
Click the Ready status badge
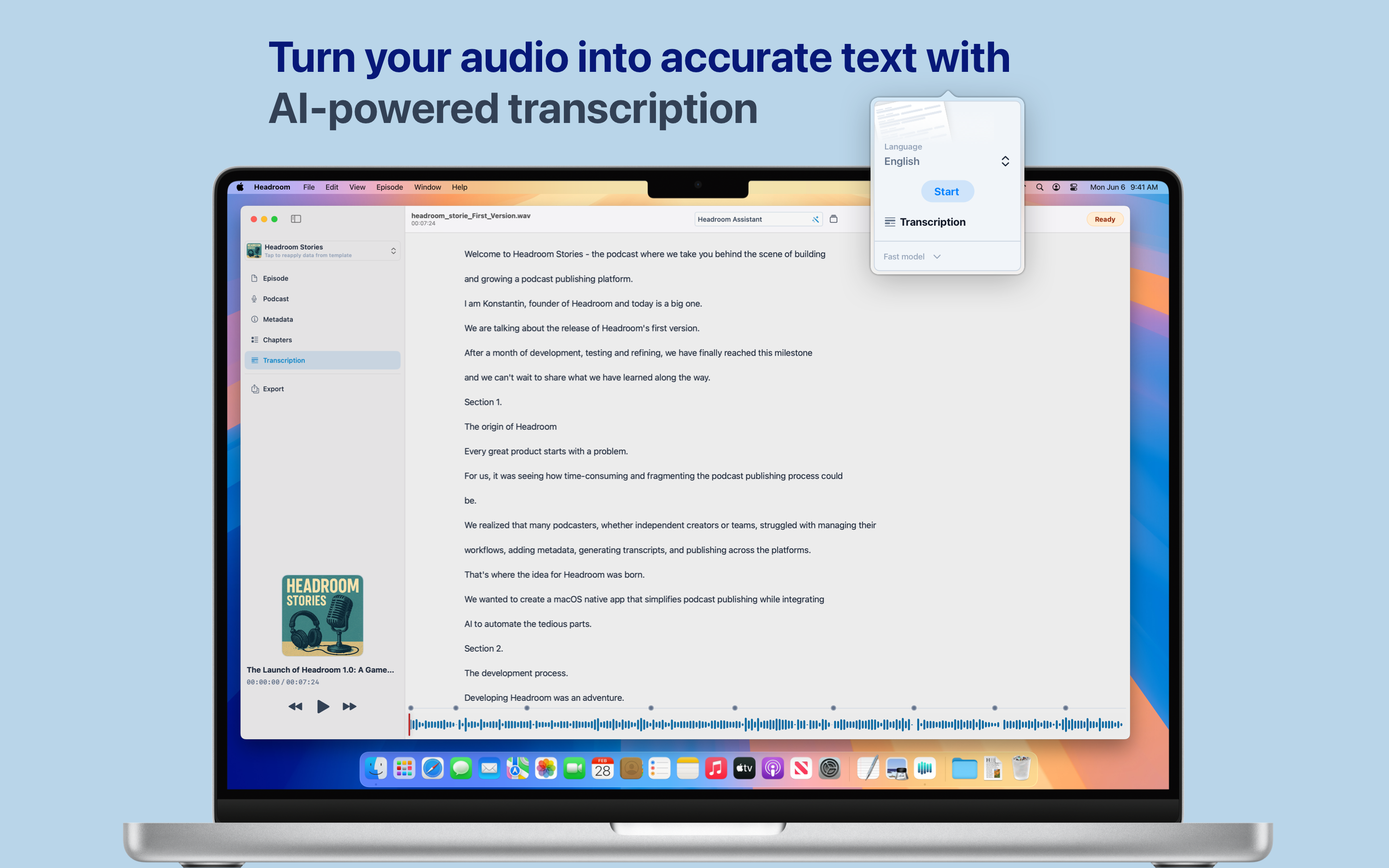1104,219
